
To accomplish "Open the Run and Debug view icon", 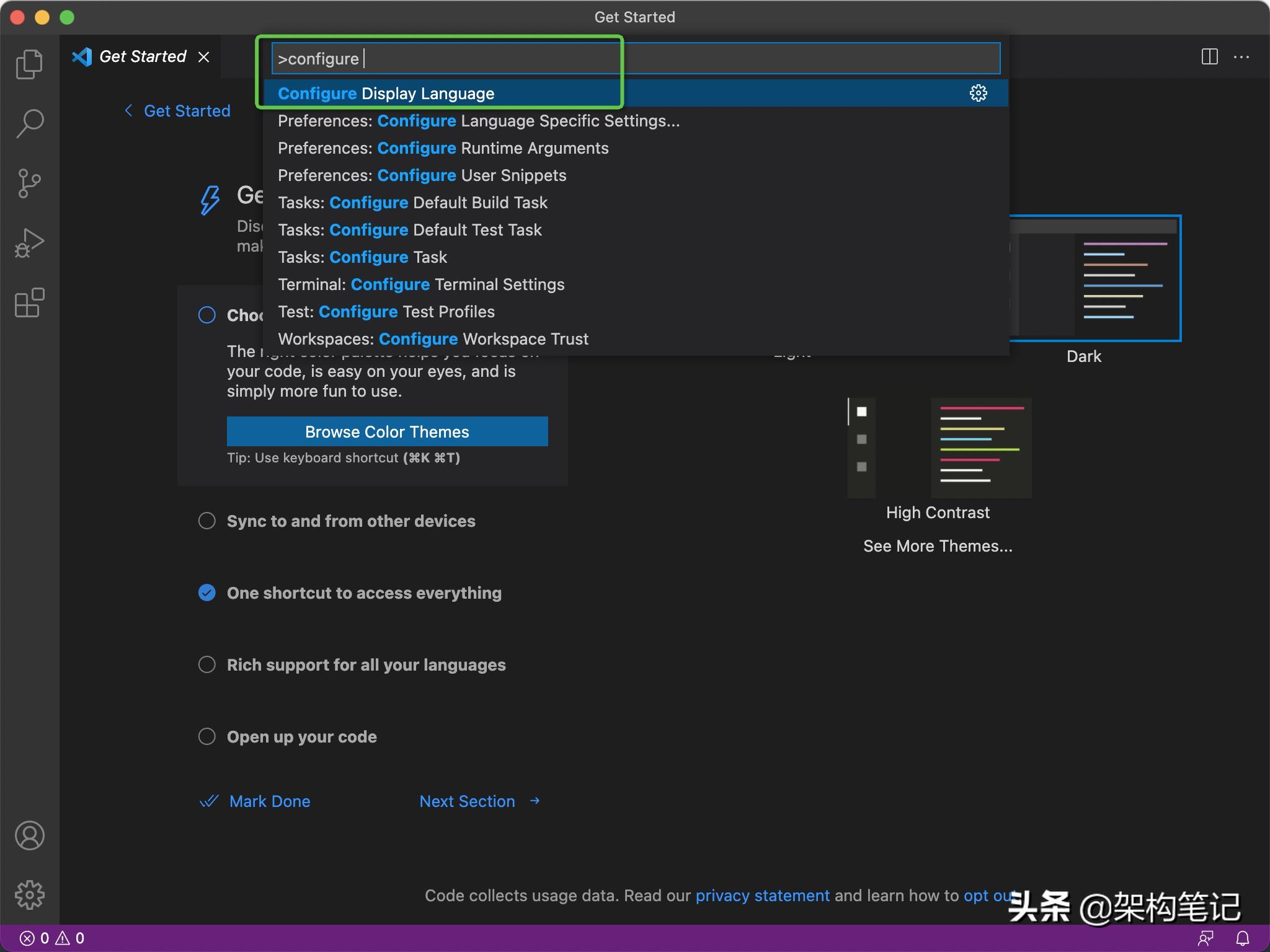I will (x=29, y=243).
